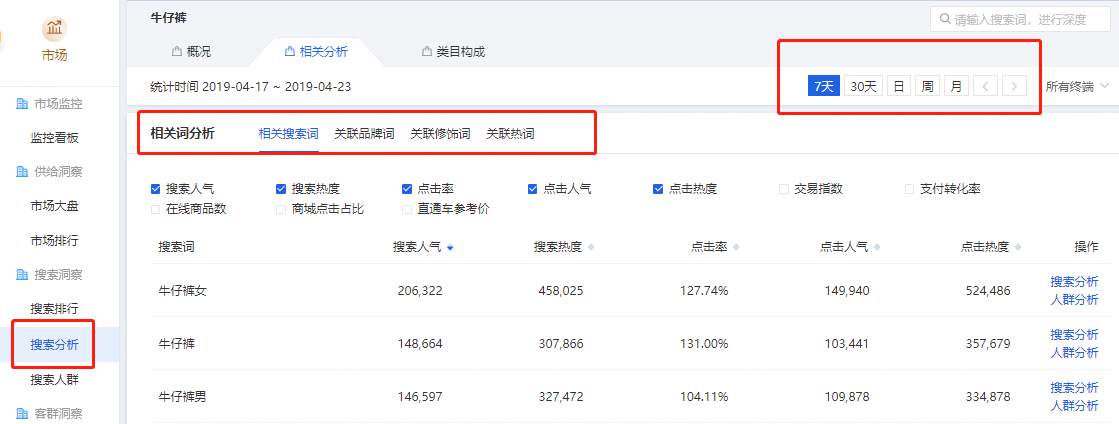Click the search magnifier icon
1119x424 pixels.
pyautogui.click(x=943, y=20)
